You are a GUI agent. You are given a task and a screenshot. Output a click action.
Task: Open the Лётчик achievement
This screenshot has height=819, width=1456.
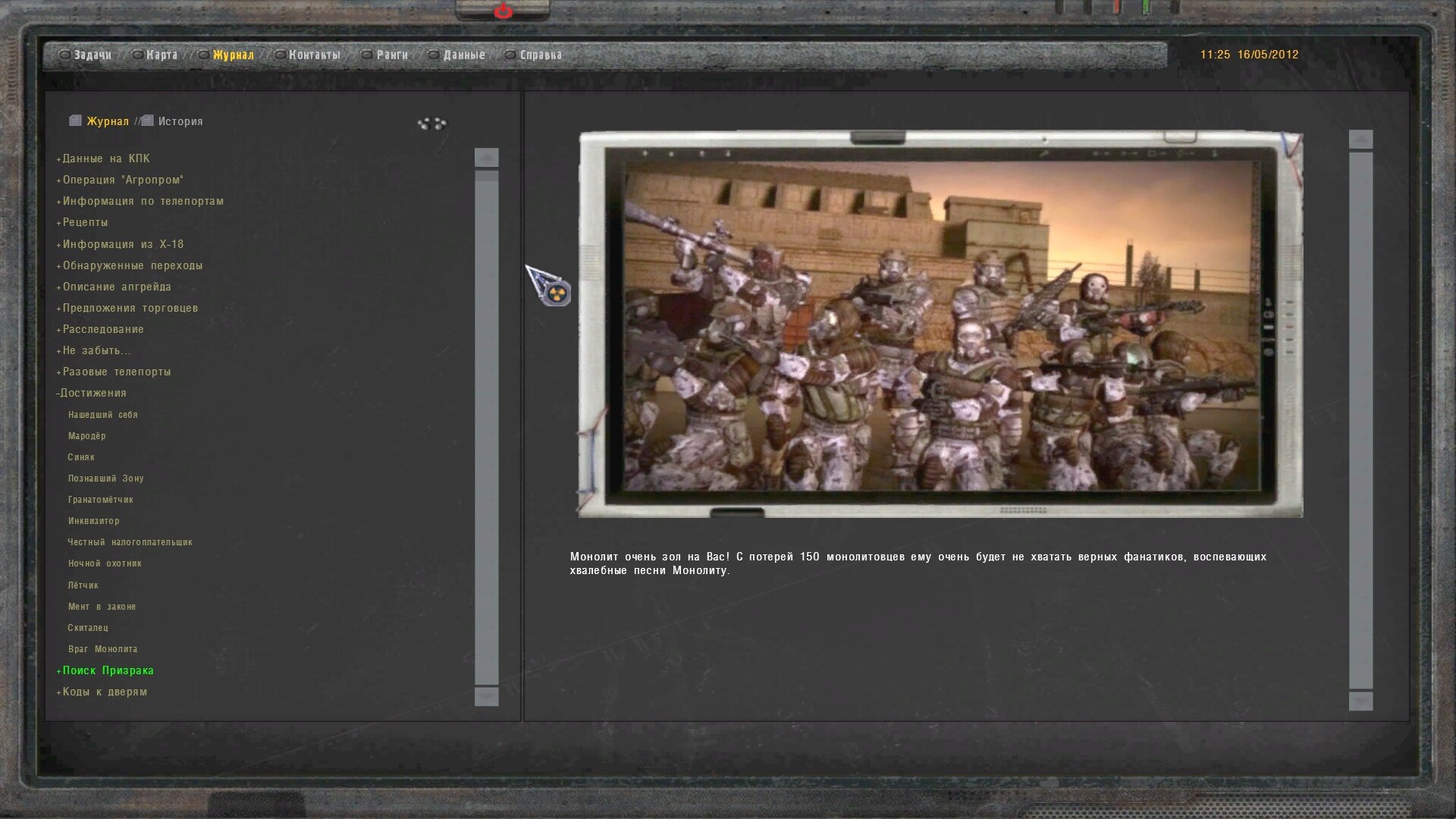point(83,585)
